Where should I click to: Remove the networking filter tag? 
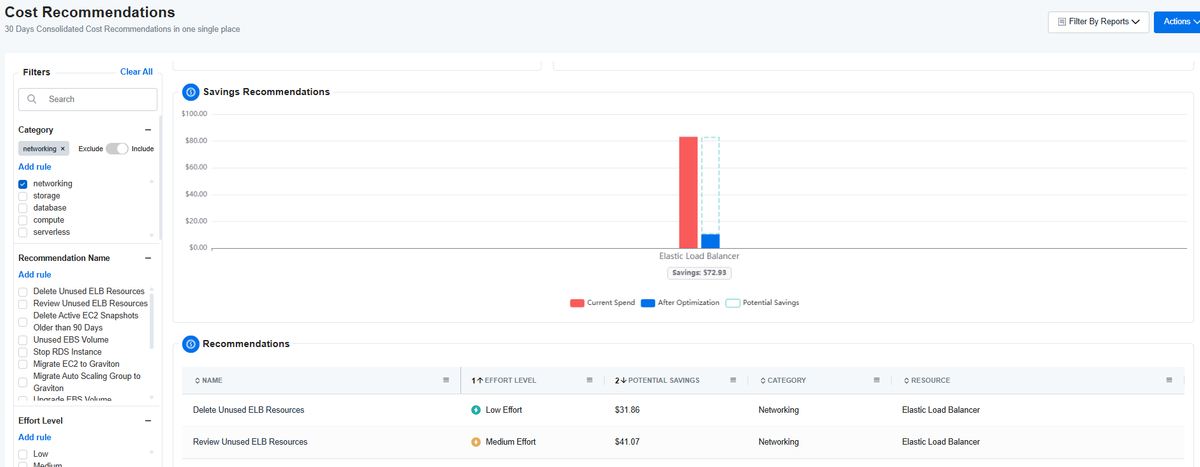tap(62, 148)
